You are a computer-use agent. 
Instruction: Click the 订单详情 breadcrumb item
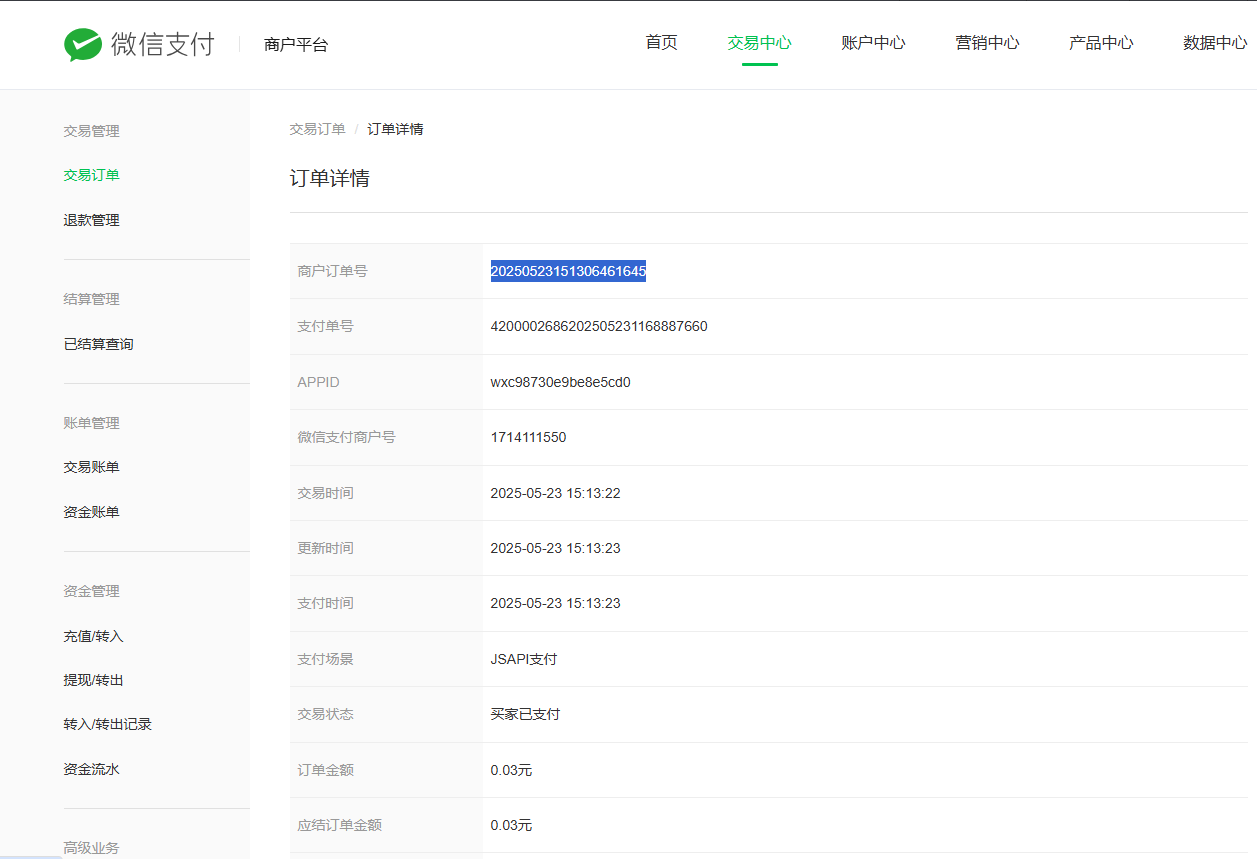[395, 129]
